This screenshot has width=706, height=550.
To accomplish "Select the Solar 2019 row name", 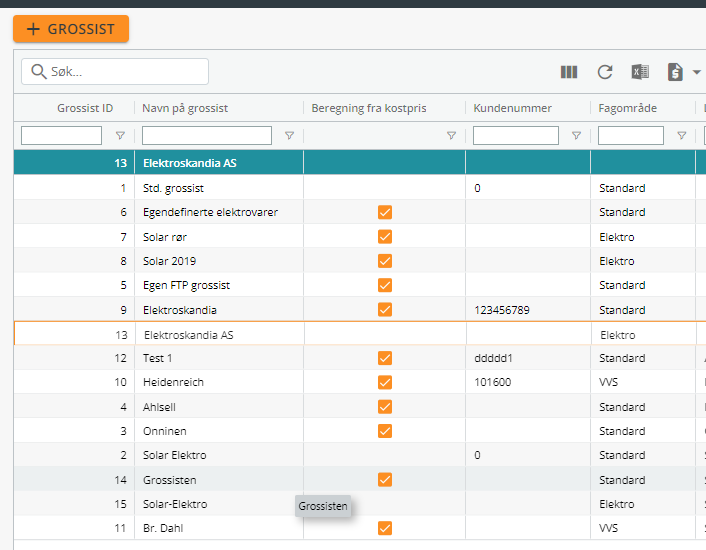I will (169, 261).
